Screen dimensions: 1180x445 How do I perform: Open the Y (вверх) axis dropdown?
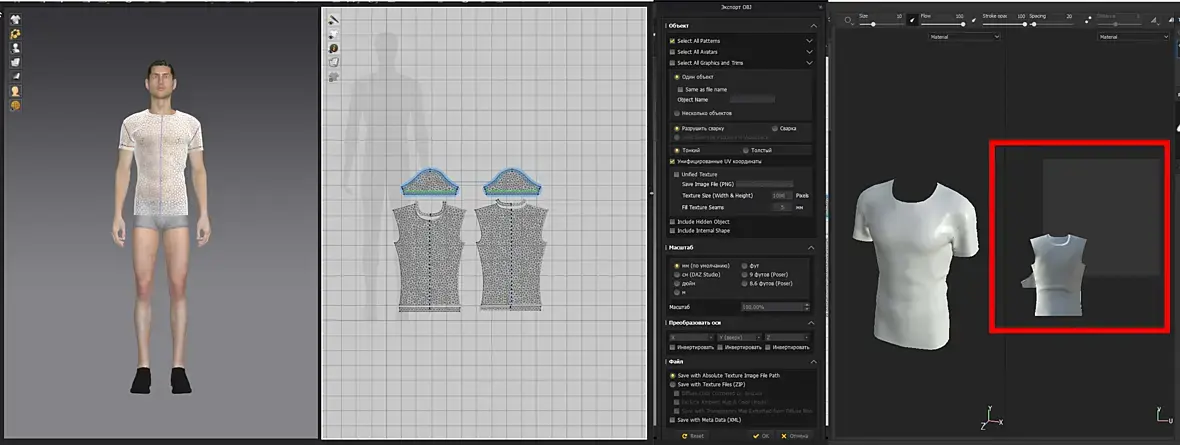pos(739,337)
